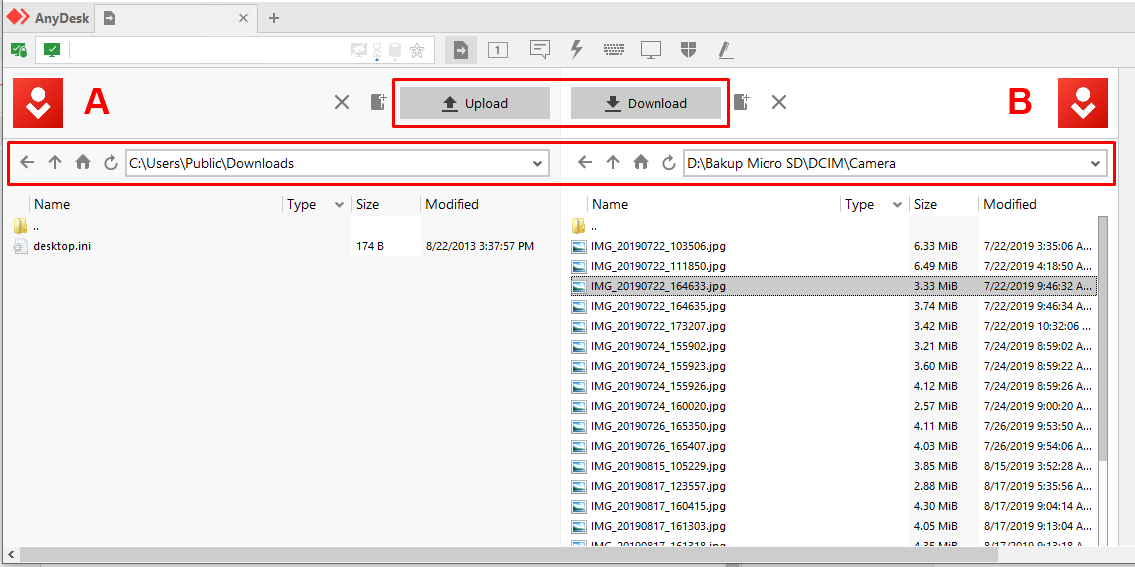Expand the D:\Bakup Micro SD path dropdown
The image size is (1135, 567).
click(x=1095, y=164)
